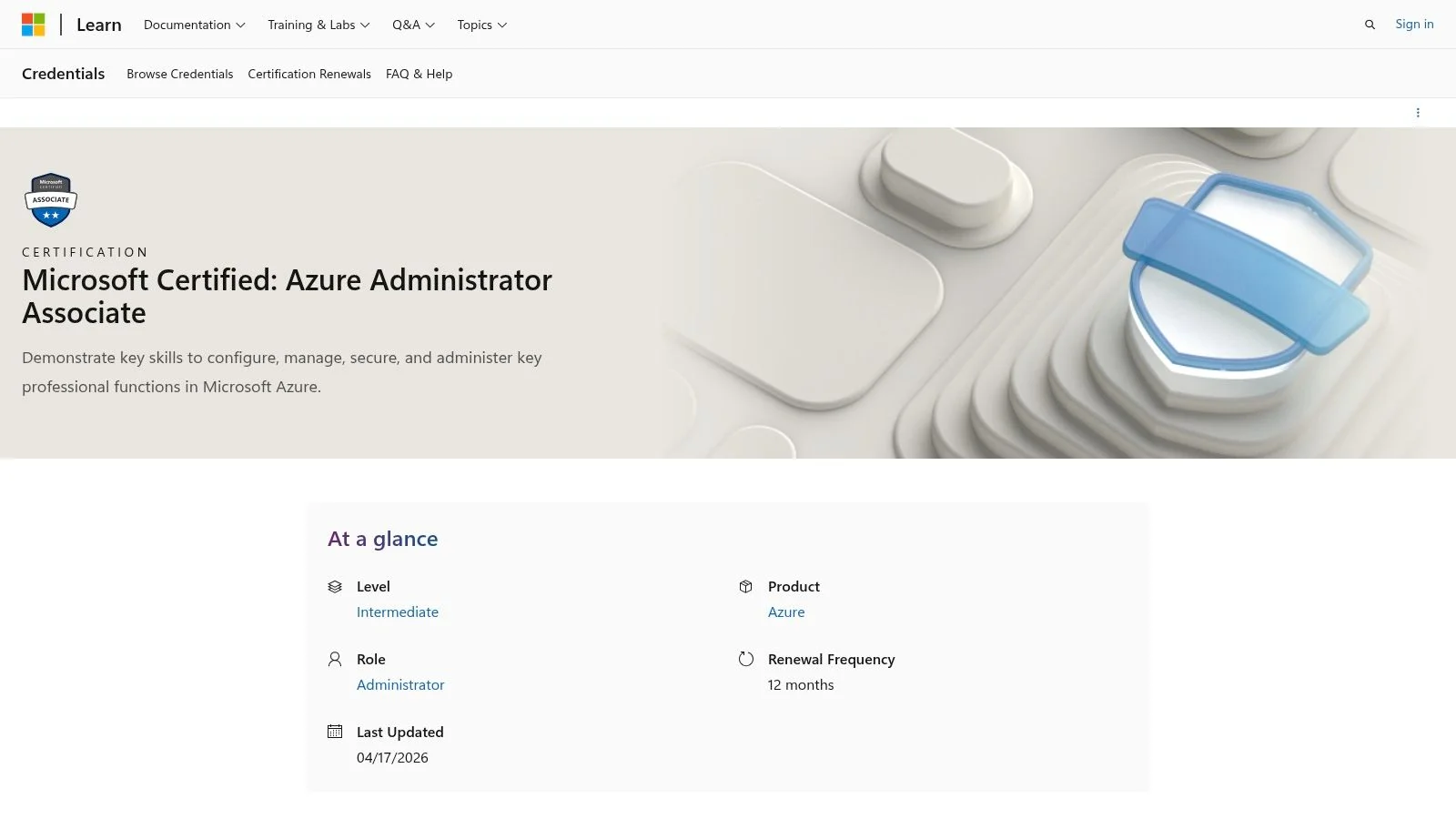Click the At a glance heading

pos(383,539)
